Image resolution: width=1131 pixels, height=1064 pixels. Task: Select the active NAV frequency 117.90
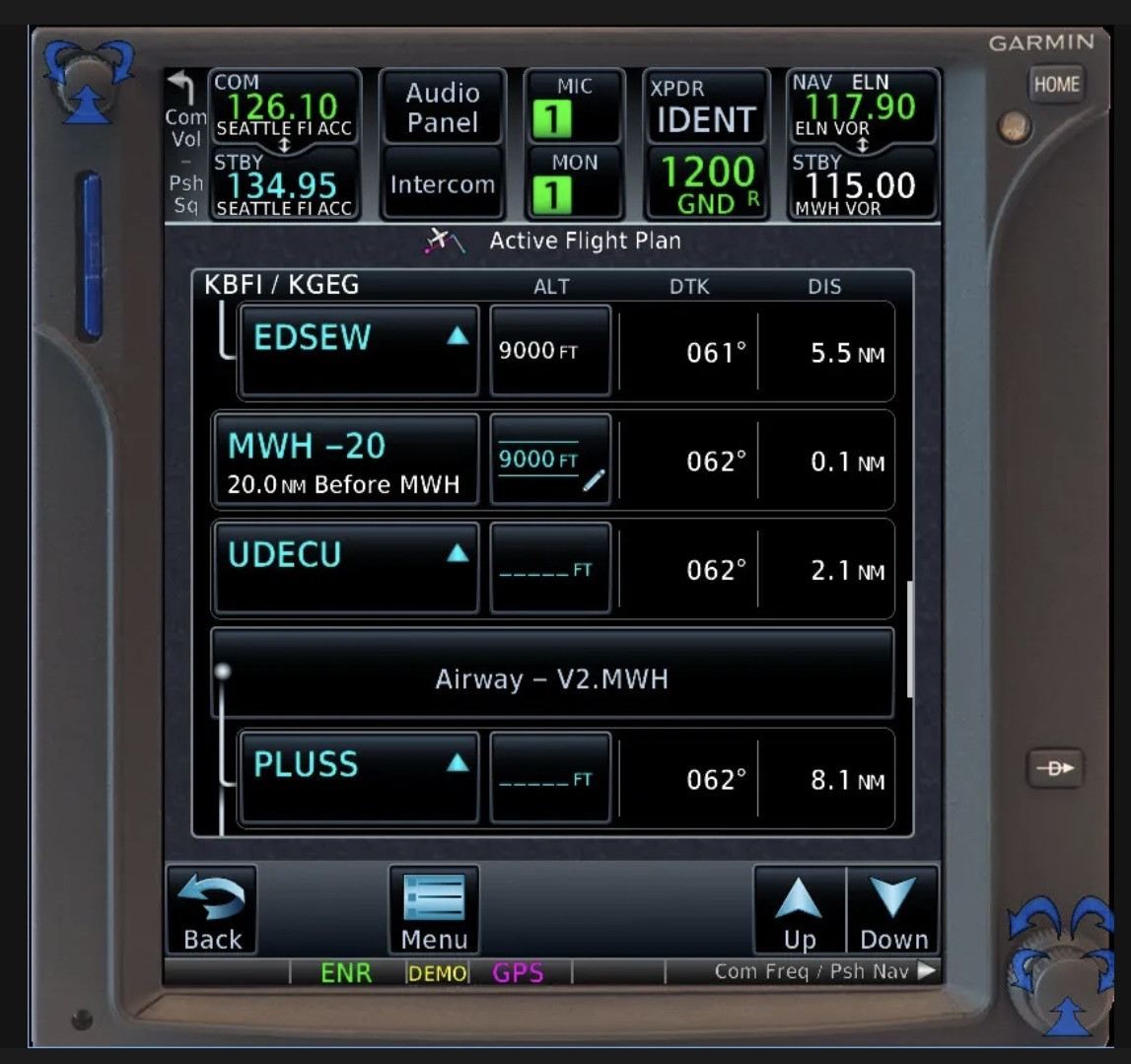pyautogui.click(x=861, y=106)
